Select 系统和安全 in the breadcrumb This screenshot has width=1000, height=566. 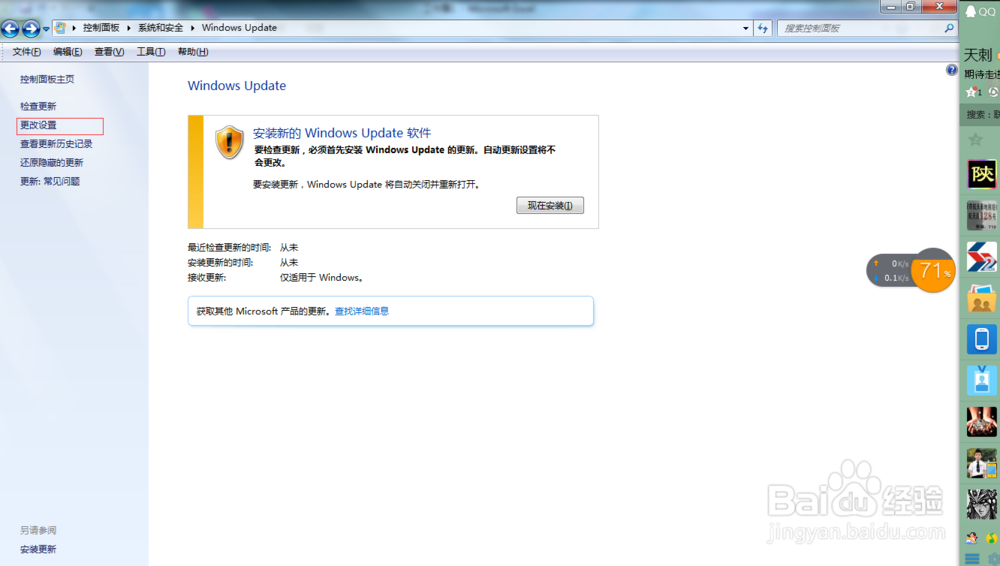pos(161,27)
